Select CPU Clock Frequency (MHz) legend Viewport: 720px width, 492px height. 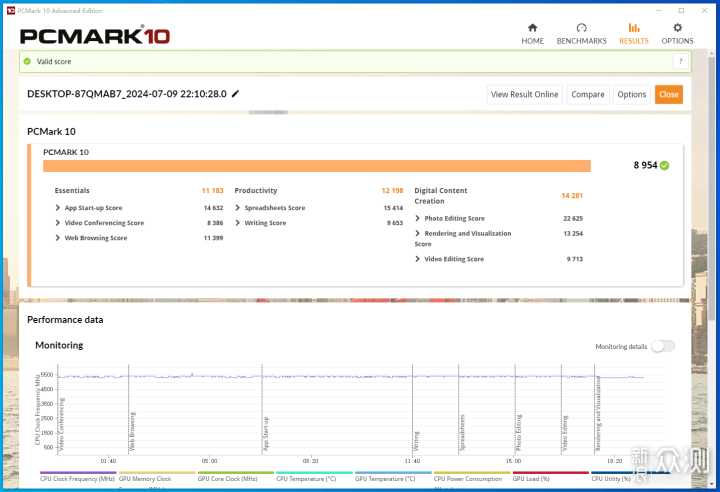tap(78, 478)
